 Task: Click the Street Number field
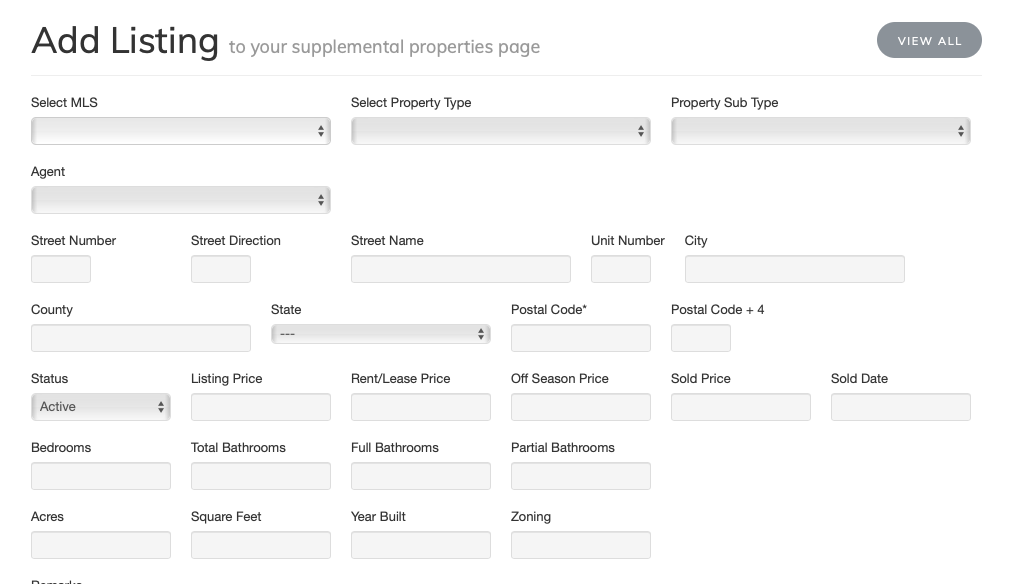tap(61, 269)
